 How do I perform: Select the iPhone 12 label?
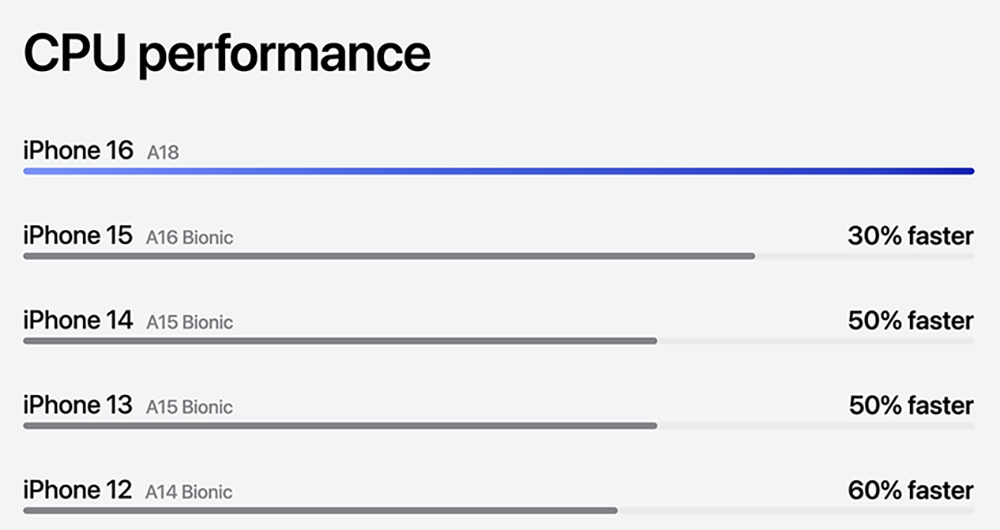[77, 491]
